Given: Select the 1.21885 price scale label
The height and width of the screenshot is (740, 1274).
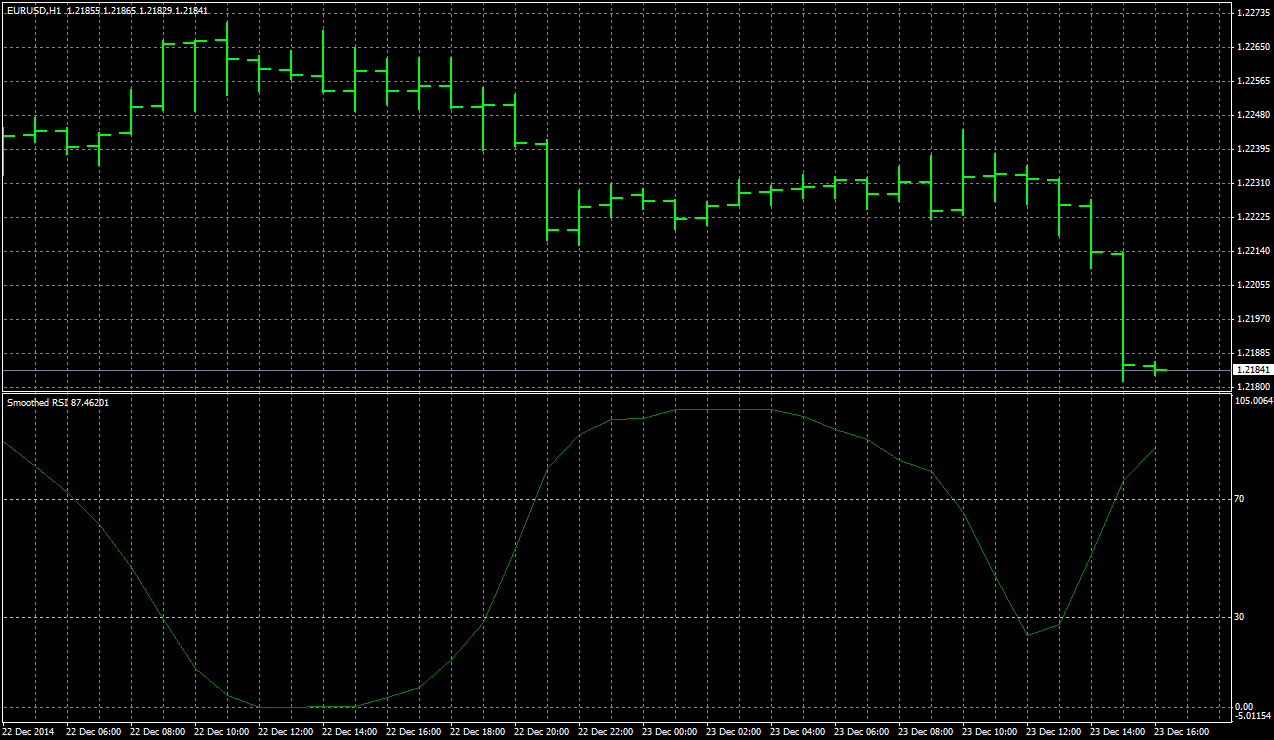Looking at the screenshot, I should pyautogui.click(x=1252, y=353).
